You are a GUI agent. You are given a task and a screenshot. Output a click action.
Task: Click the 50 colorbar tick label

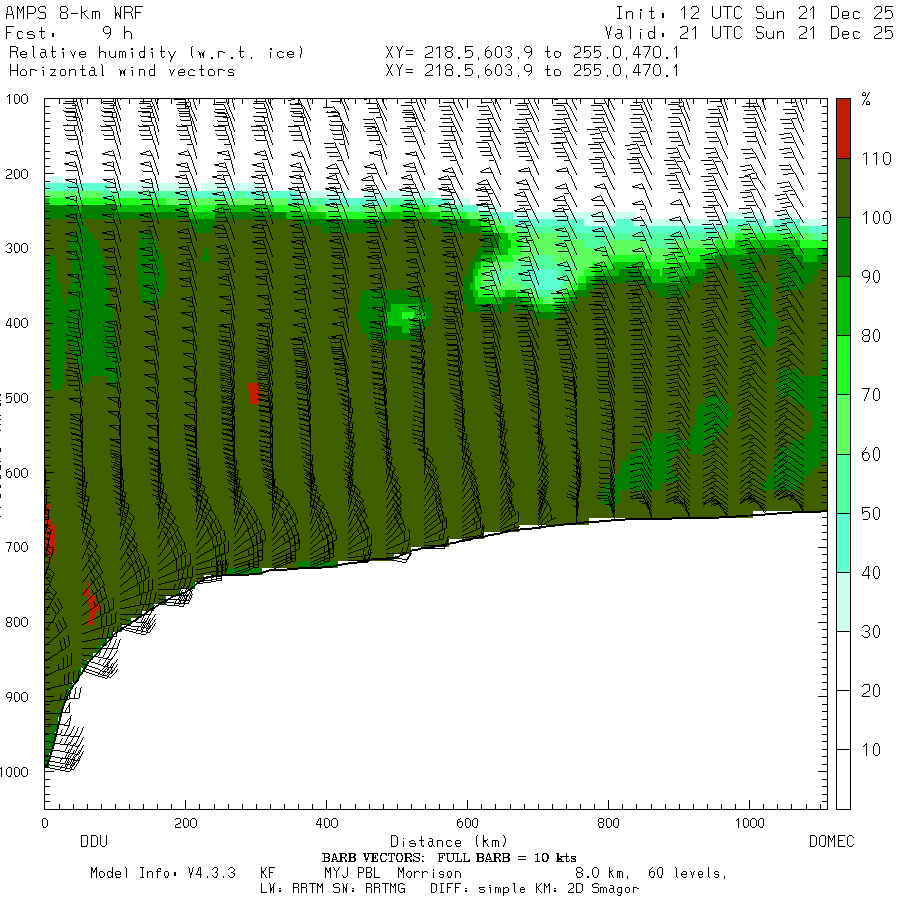coord(871,513)
